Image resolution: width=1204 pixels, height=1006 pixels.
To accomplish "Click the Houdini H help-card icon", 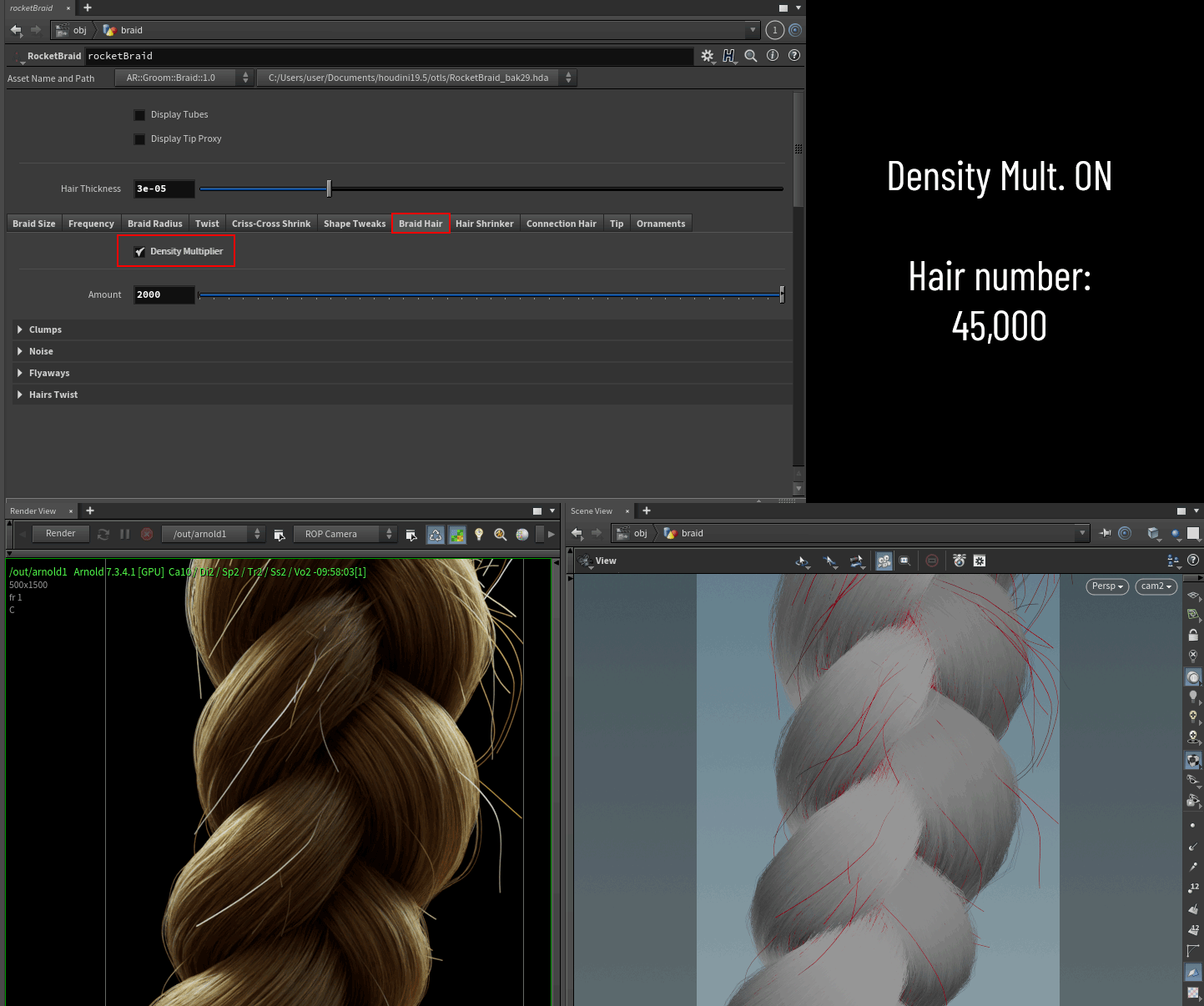I will tap(729, 56).
